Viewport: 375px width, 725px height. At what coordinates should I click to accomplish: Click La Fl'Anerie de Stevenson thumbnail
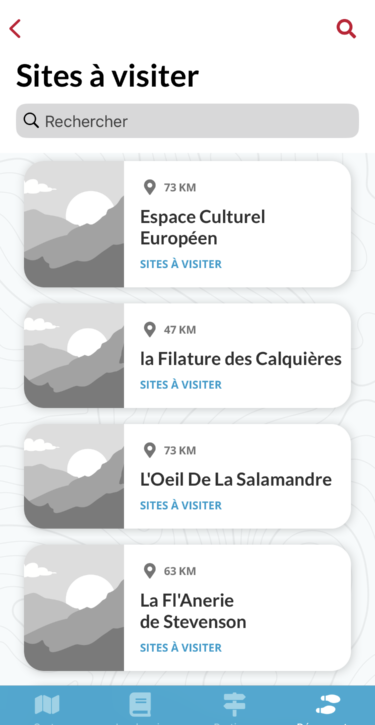74,608
